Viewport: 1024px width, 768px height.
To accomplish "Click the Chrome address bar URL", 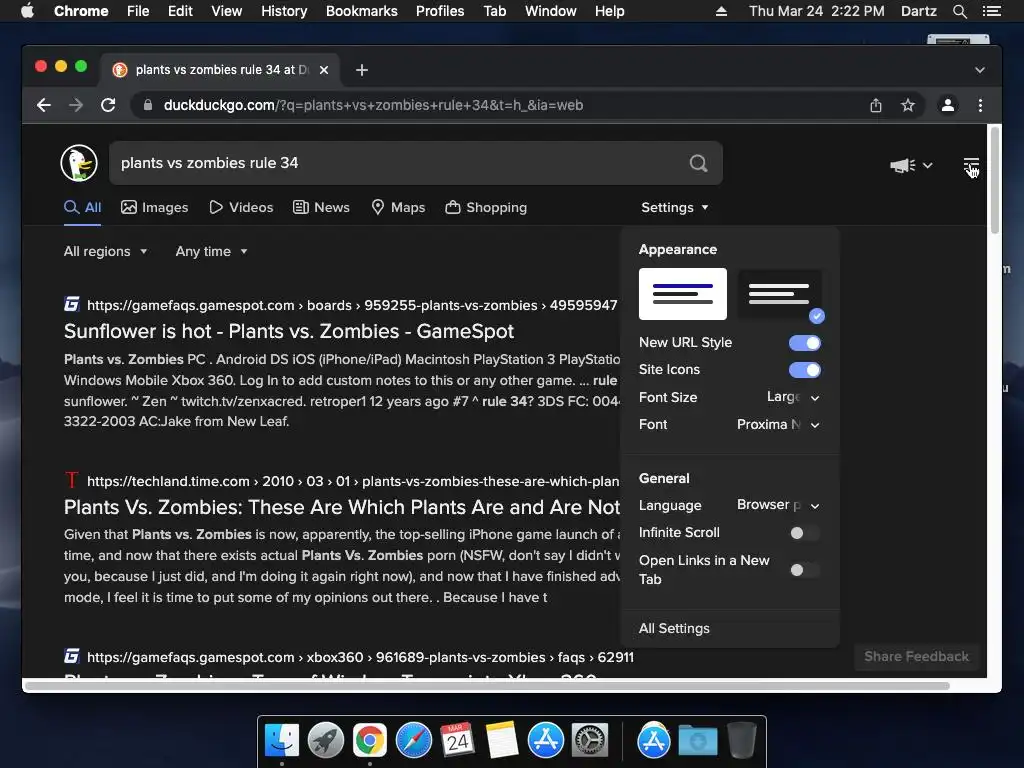I will pyautogui.click(x=374, y=105).
